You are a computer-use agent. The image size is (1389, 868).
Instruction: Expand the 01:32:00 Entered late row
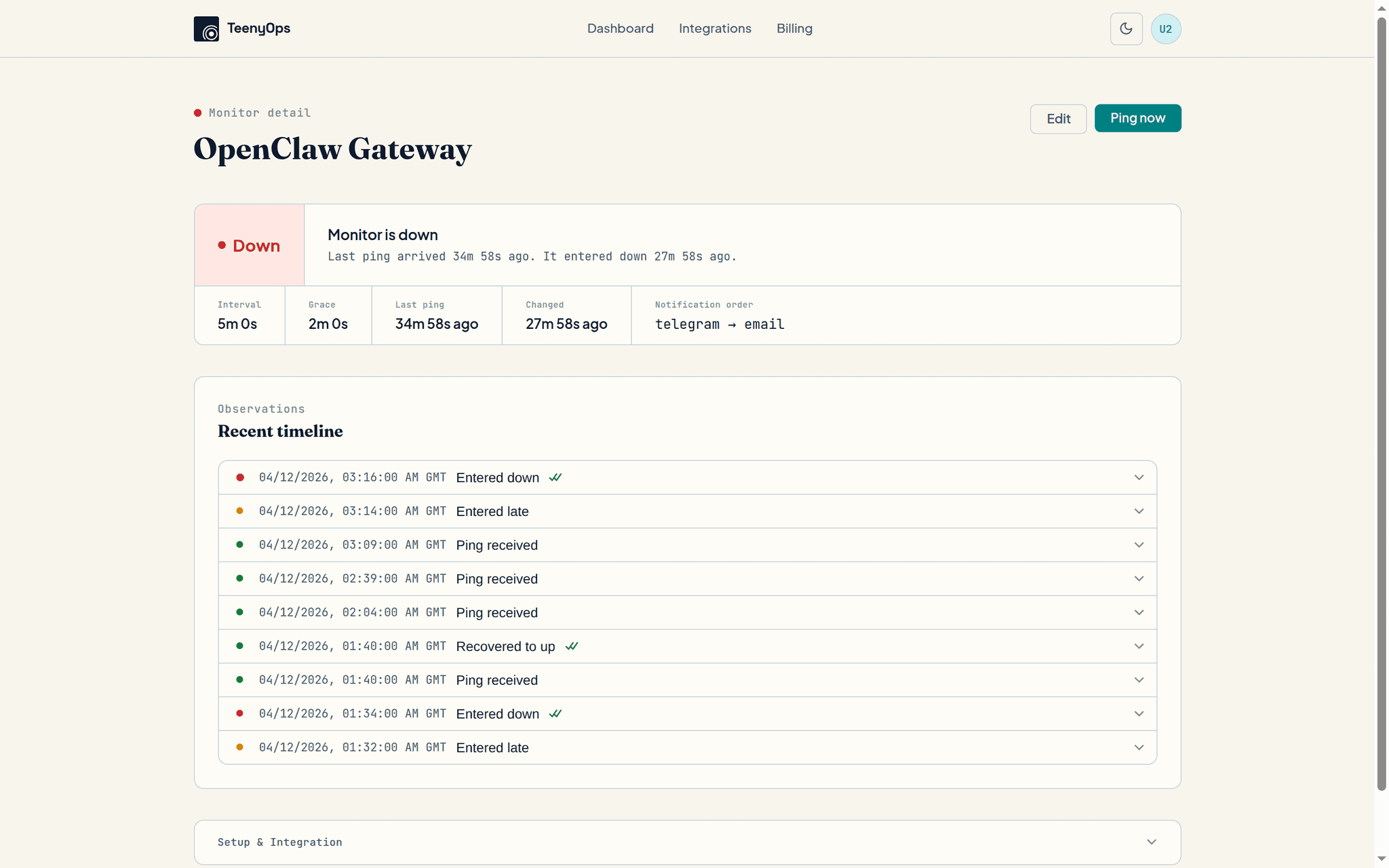pyautogui.click(x=687, y=747)
